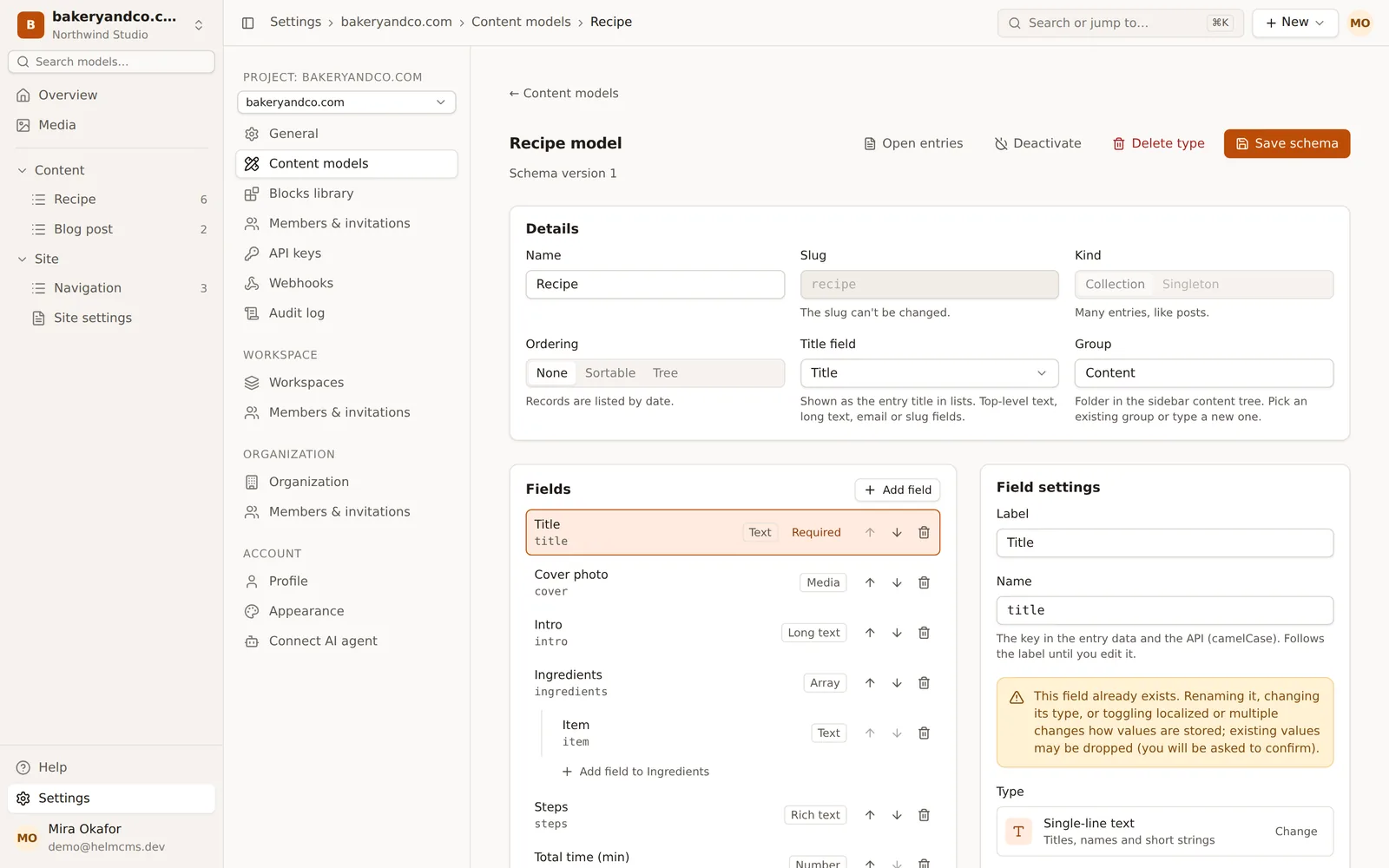Go back to Content models link
1389x868 pixels.
[x=563, y=94]
